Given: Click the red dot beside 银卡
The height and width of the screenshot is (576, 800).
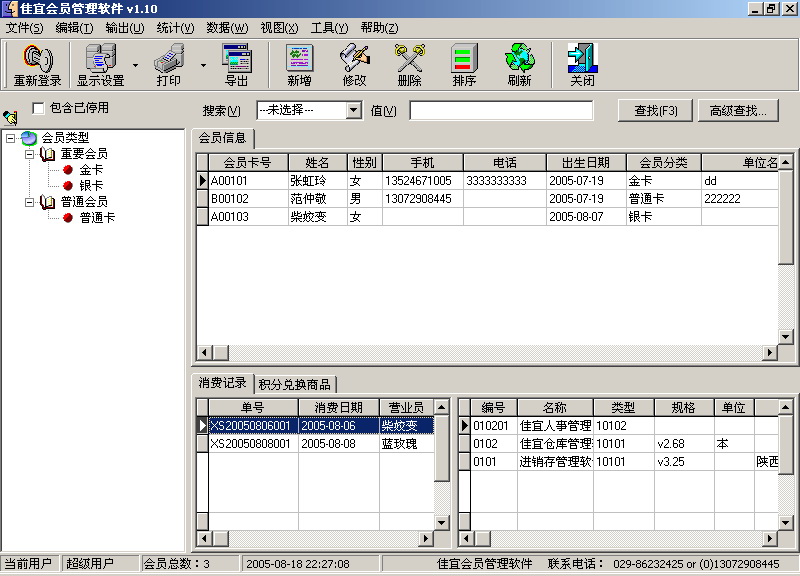Looking at the screenshot, I should [68, 186].
